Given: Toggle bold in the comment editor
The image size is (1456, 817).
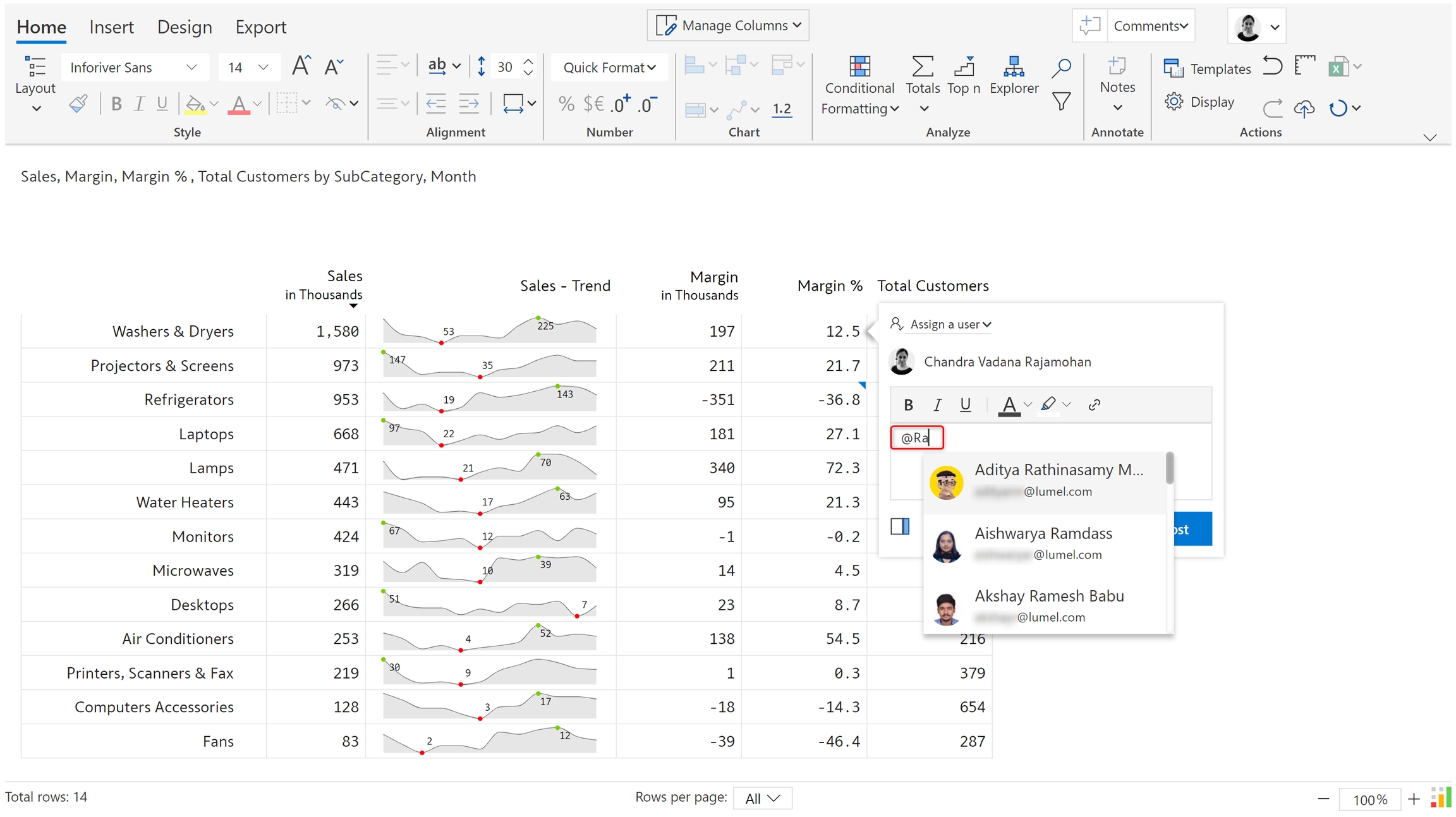Looking at the screenshot, I should click(908, 405).
